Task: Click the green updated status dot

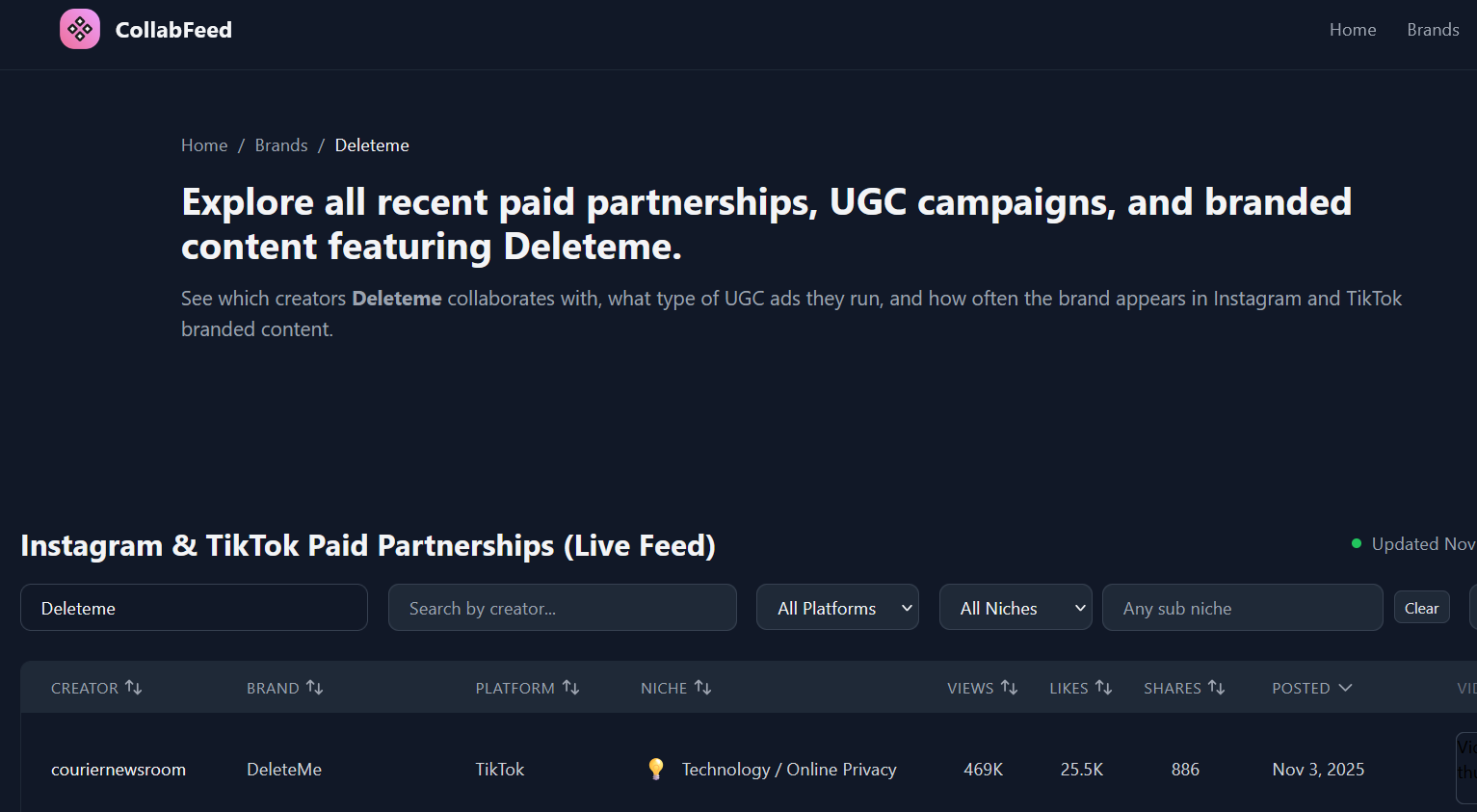Action: (1358, 543)
